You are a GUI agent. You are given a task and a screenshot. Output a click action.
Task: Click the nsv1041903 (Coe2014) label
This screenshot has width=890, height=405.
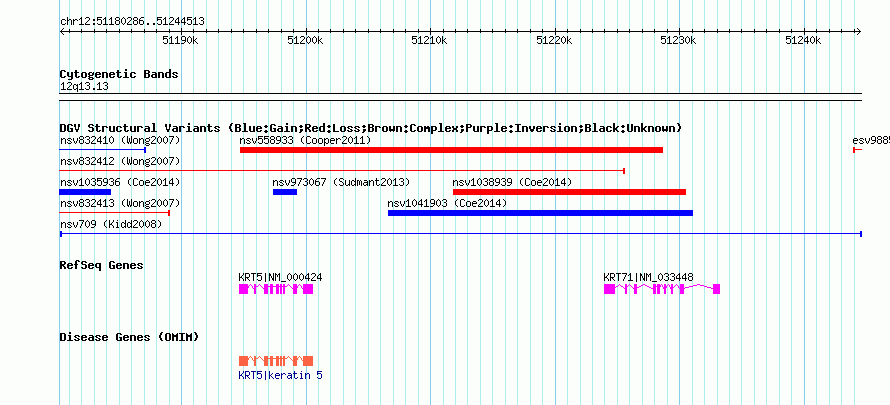[447, 203]
